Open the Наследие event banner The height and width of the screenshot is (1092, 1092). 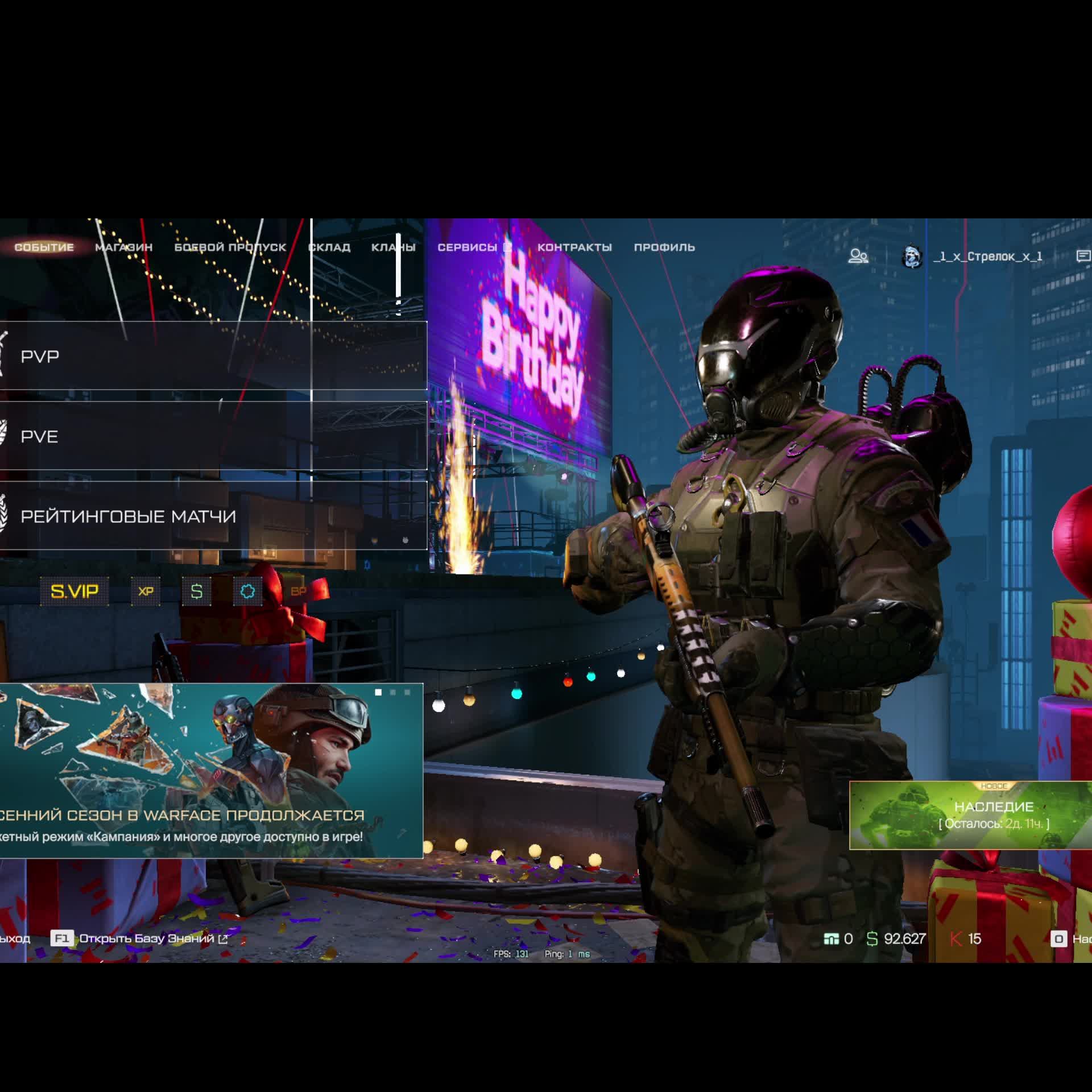coord(970,815)
